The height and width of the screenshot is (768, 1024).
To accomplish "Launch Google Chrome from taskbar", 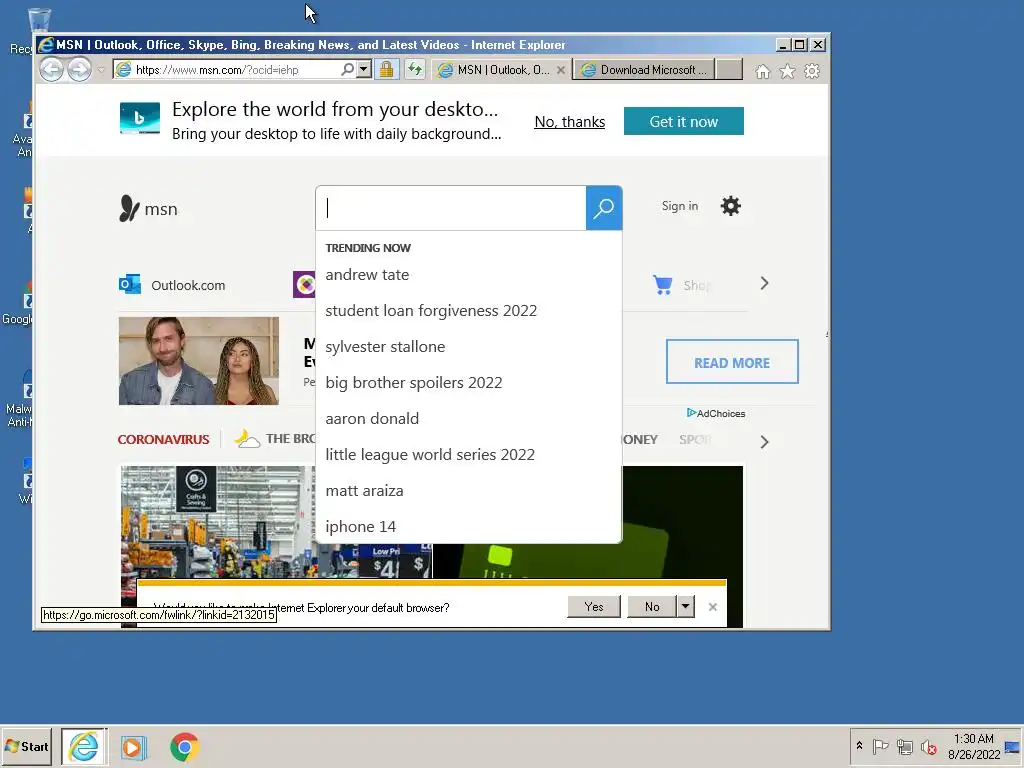I will [185, 747].
